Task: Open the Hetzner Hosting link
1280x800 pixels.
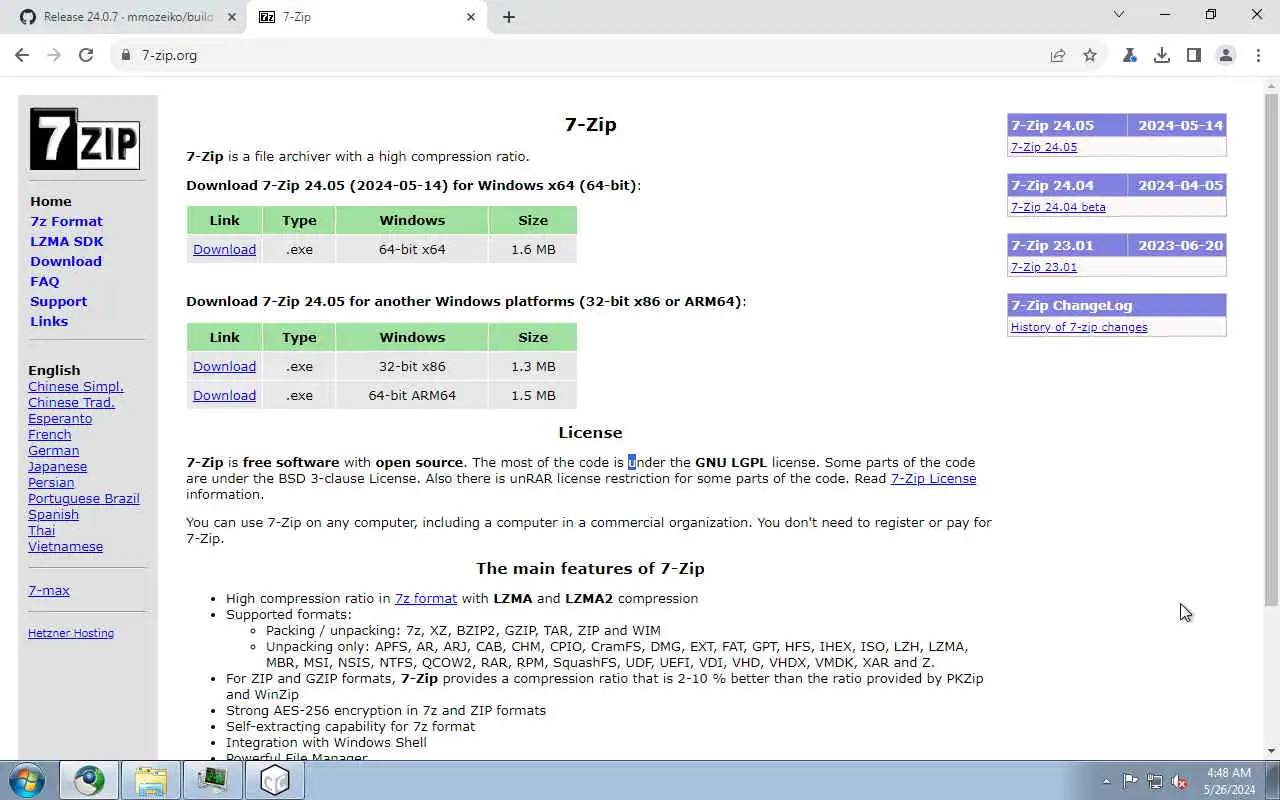Action: click(x=71, y=633)
